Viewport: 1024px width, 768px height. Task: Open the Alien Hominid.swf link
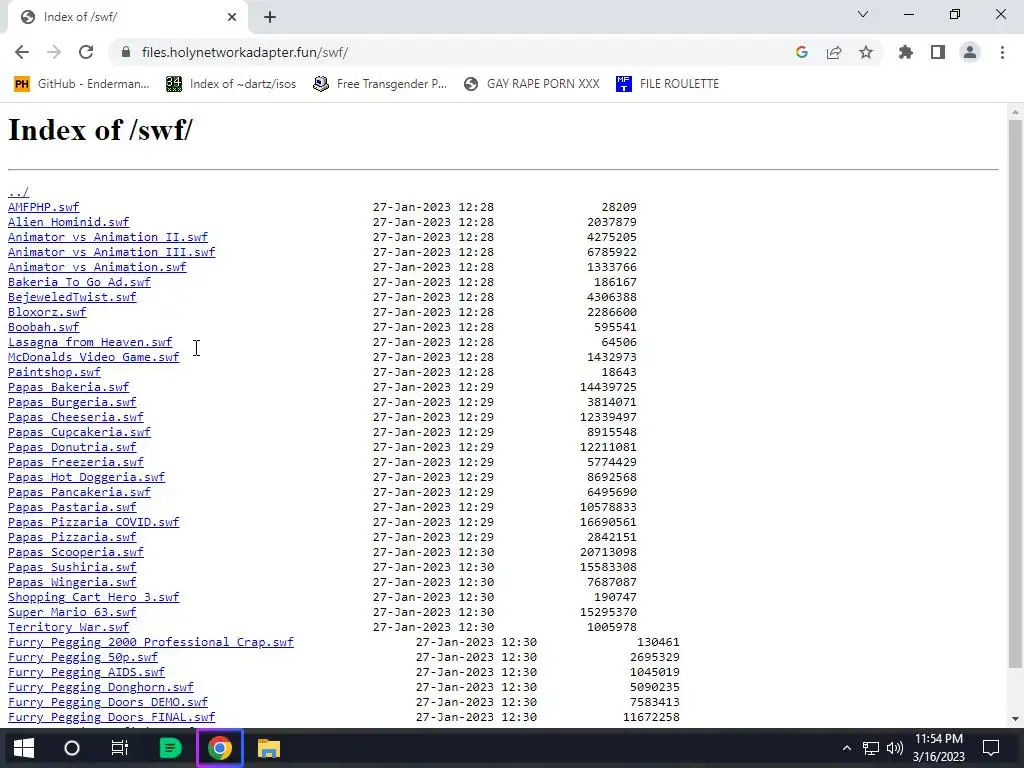click(69, 222)
